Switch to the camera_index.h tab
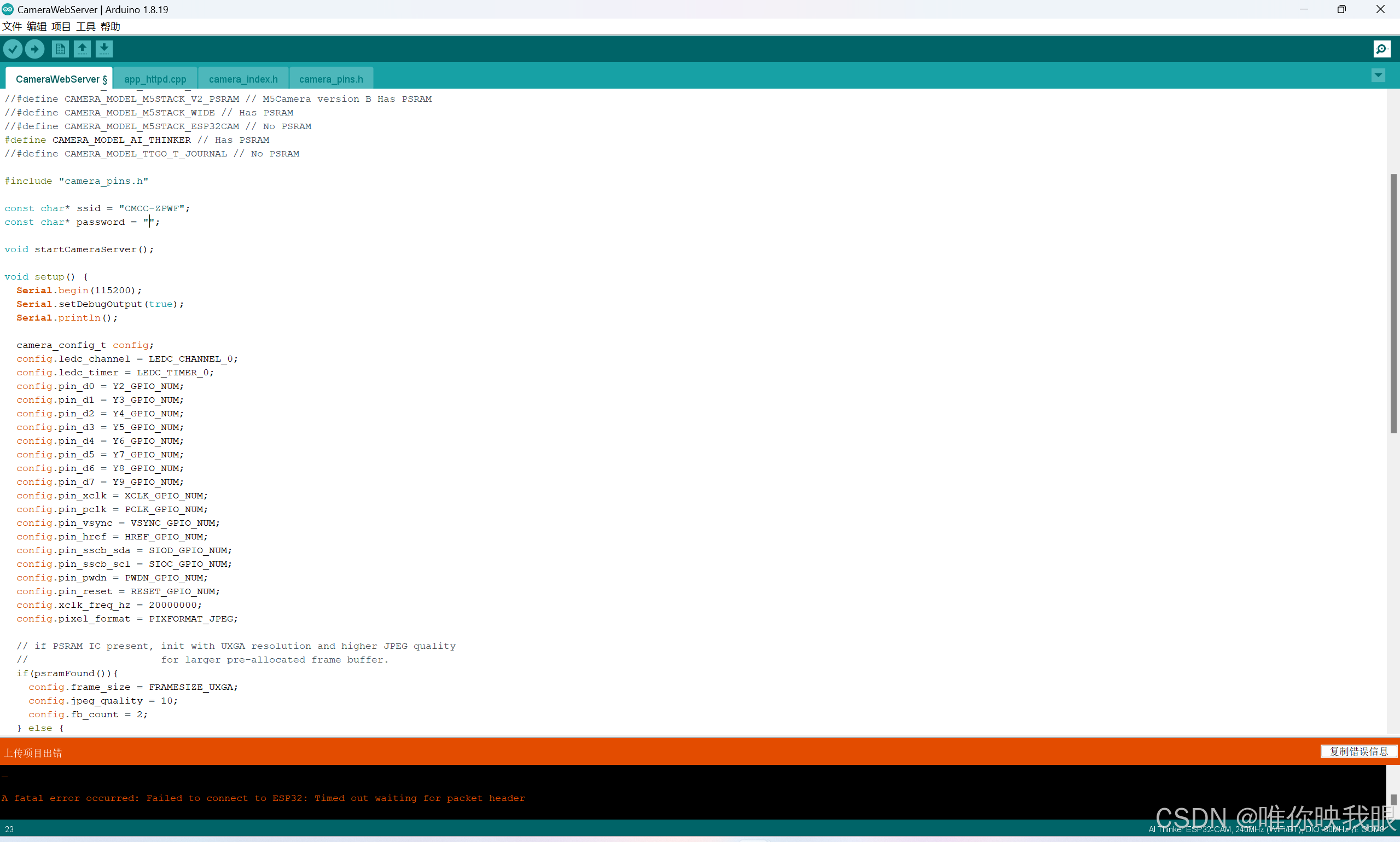 click(243, 79)
